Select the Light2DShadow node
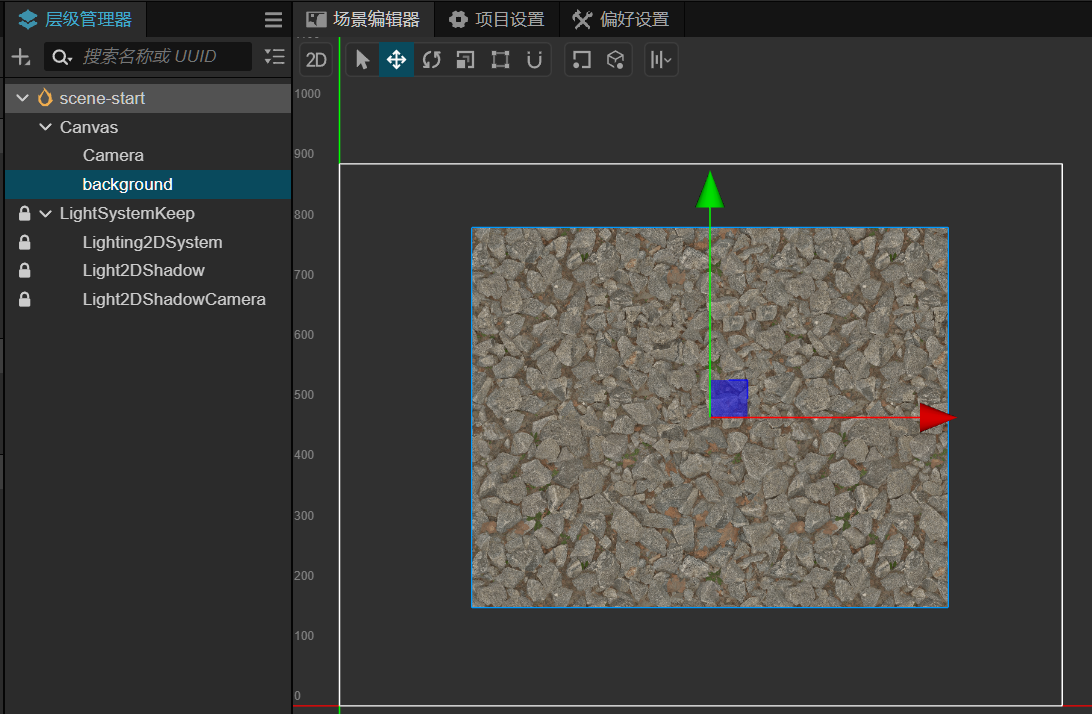Screen dimensions: 1092x714 pos(143,270)
